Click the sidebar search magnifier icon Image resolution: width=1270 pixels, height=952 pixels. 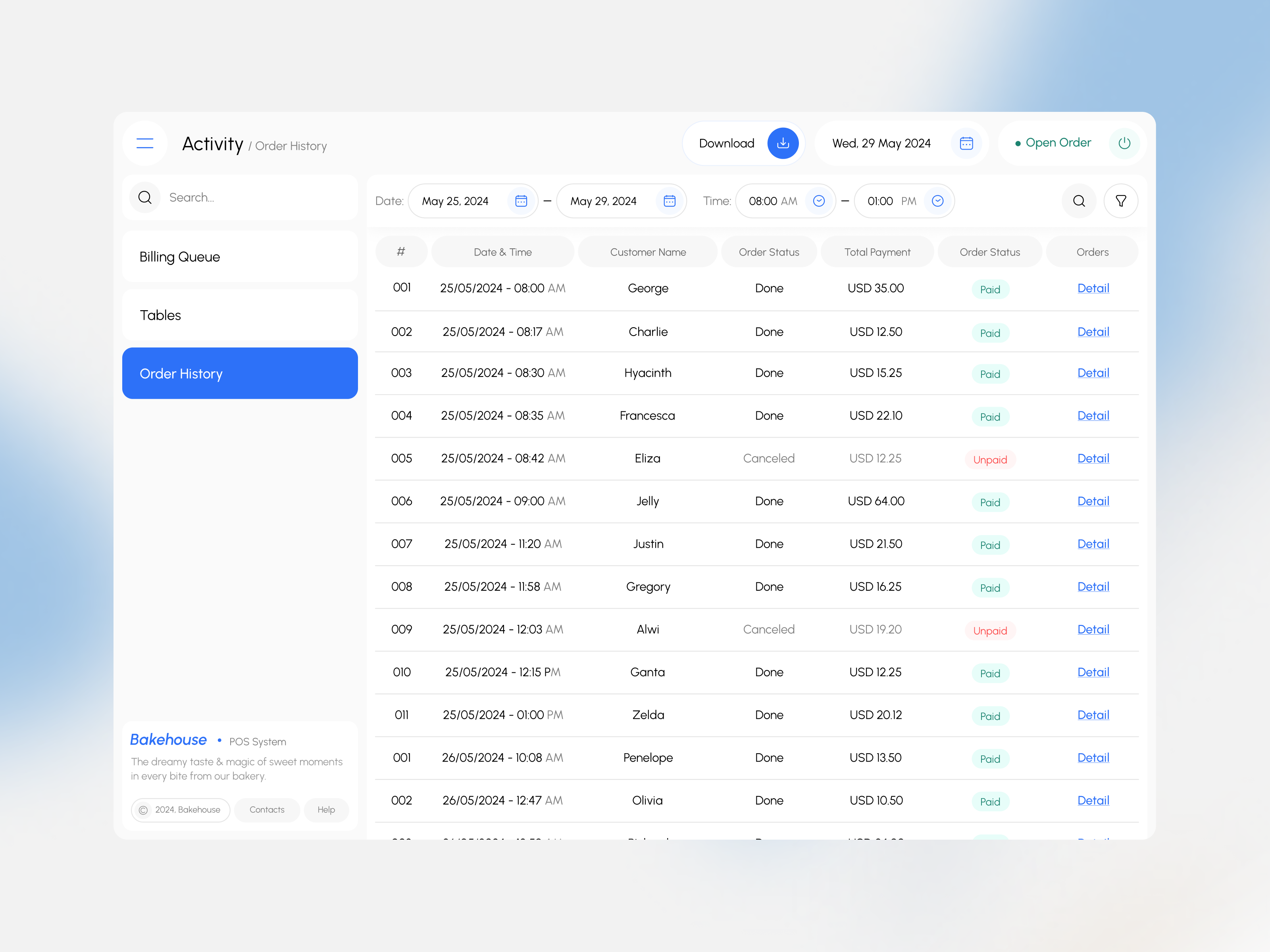pos(145,198)
